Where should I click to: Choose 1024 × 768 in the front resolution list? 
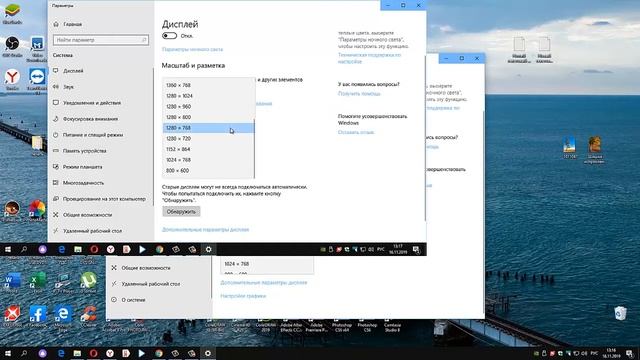point(208,160)
